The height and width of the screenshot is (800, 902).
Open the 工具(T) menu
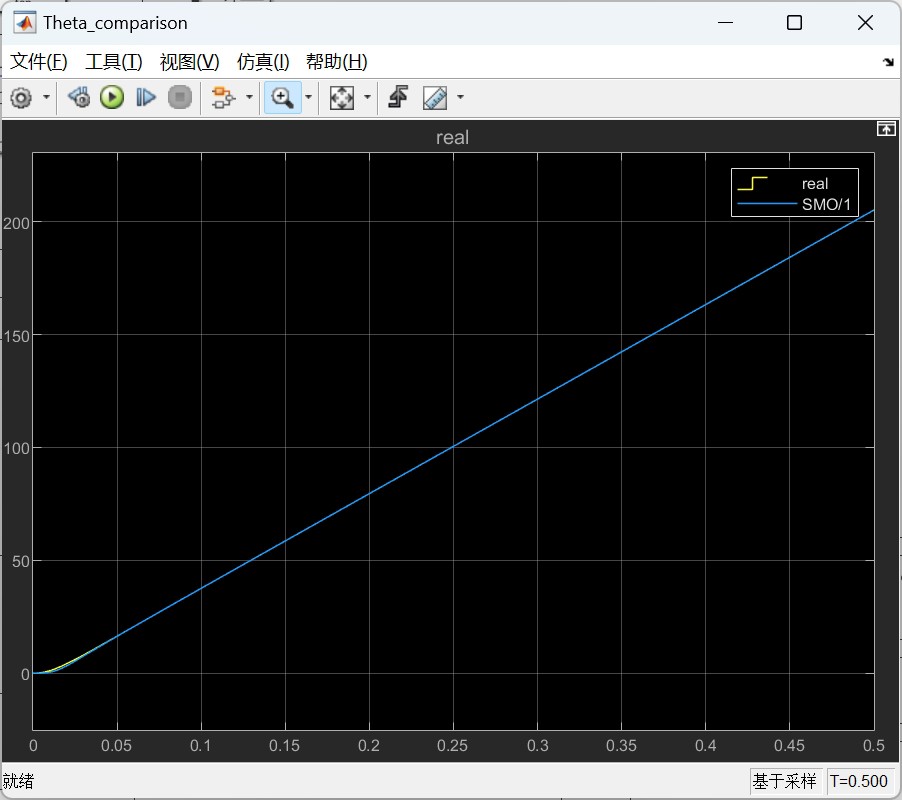114,62
